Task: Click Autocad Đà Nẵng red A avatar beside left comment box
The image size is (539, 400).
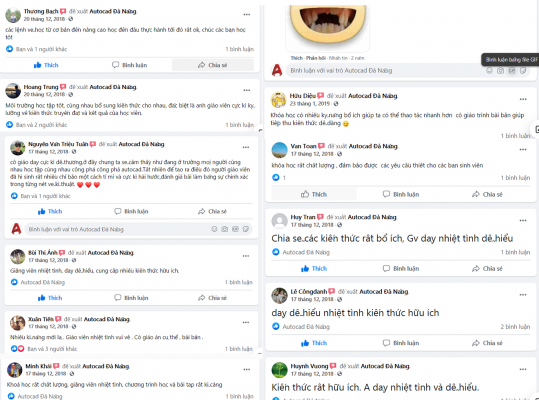Action: [x=16, y=229]
